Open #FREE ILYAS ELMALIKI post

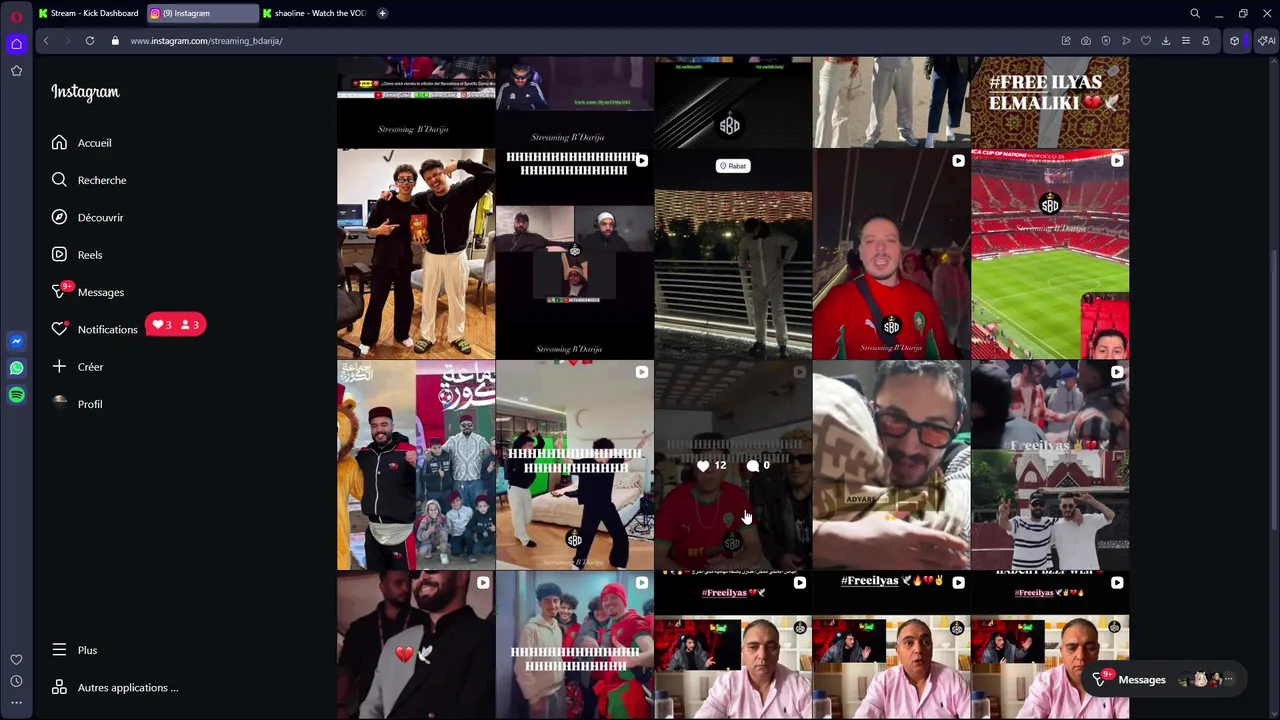click(1050, 102)
